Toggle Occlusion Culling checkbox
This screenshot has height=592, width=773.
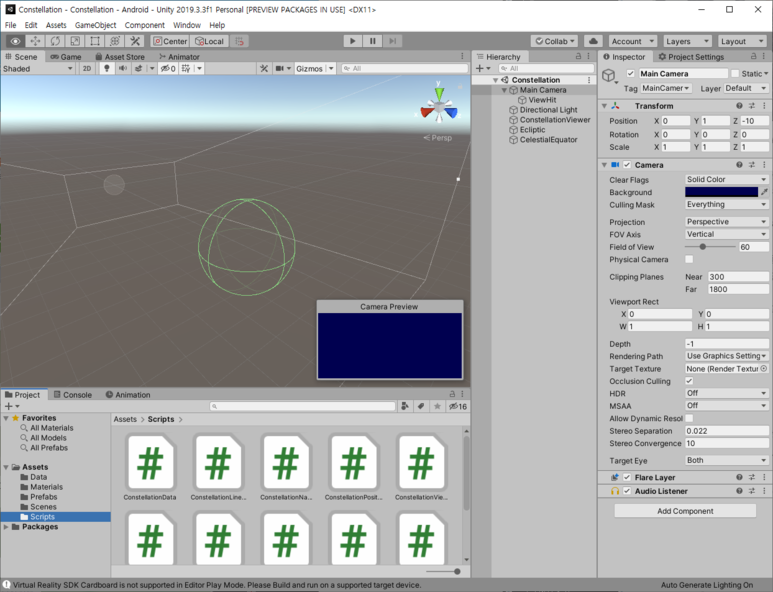click(x=689, y=381)
